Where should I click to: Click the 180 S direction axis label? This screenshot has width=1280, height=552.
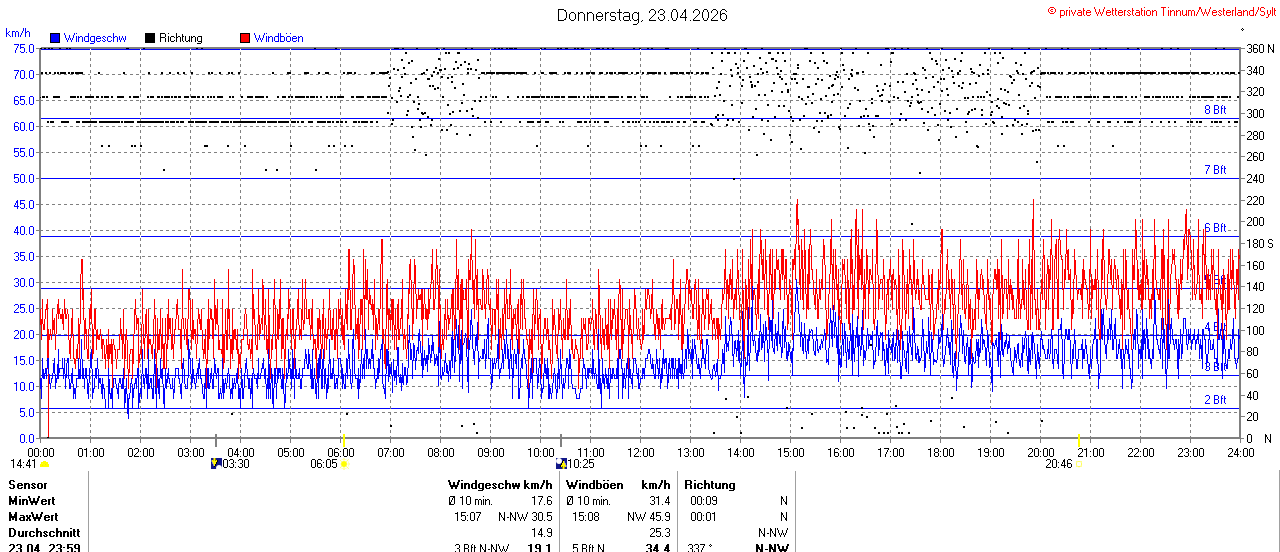[1259, 243]
